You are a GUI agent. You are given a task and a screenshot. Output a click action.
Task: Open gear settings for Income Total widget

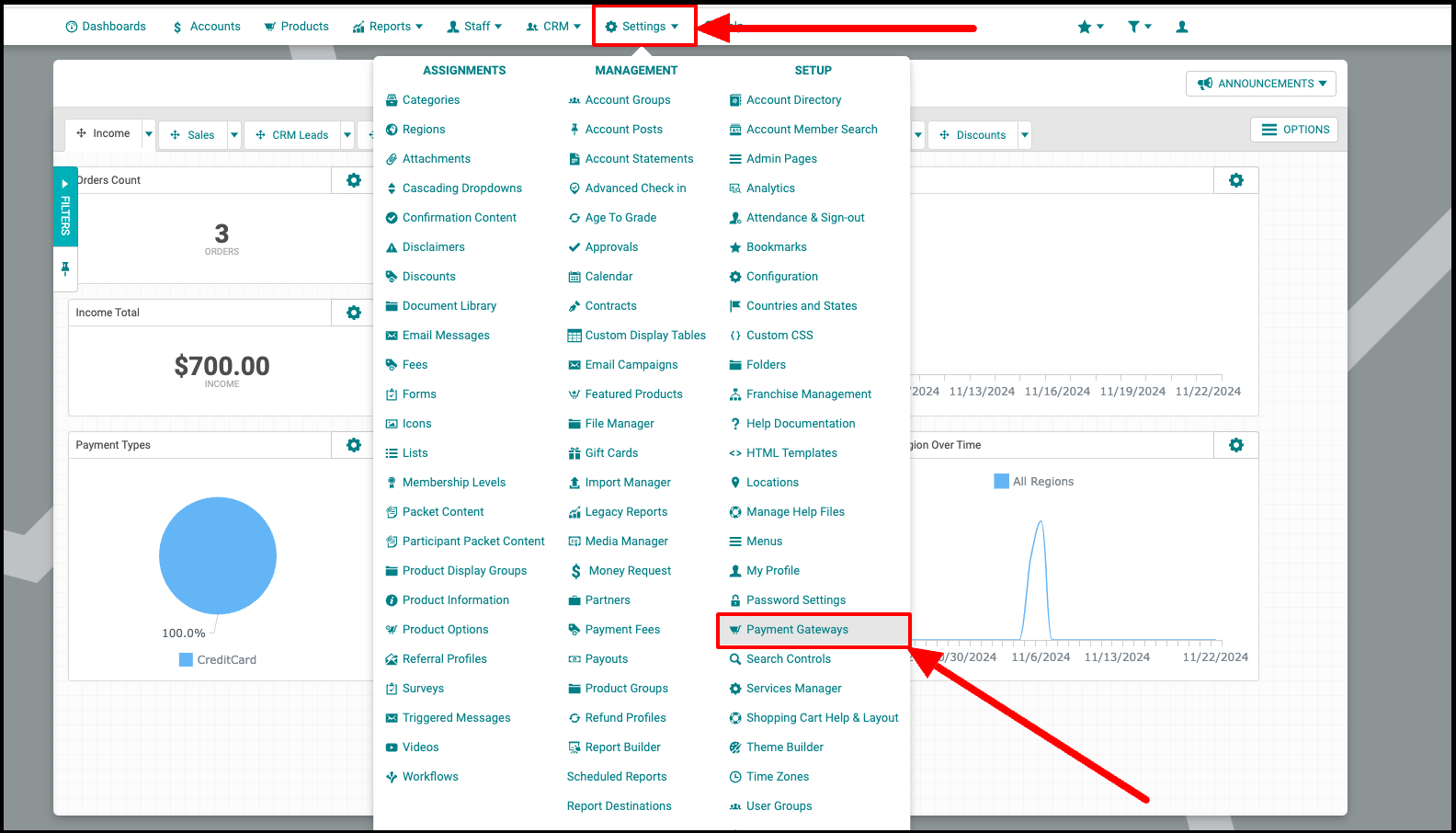coord(354,313)
